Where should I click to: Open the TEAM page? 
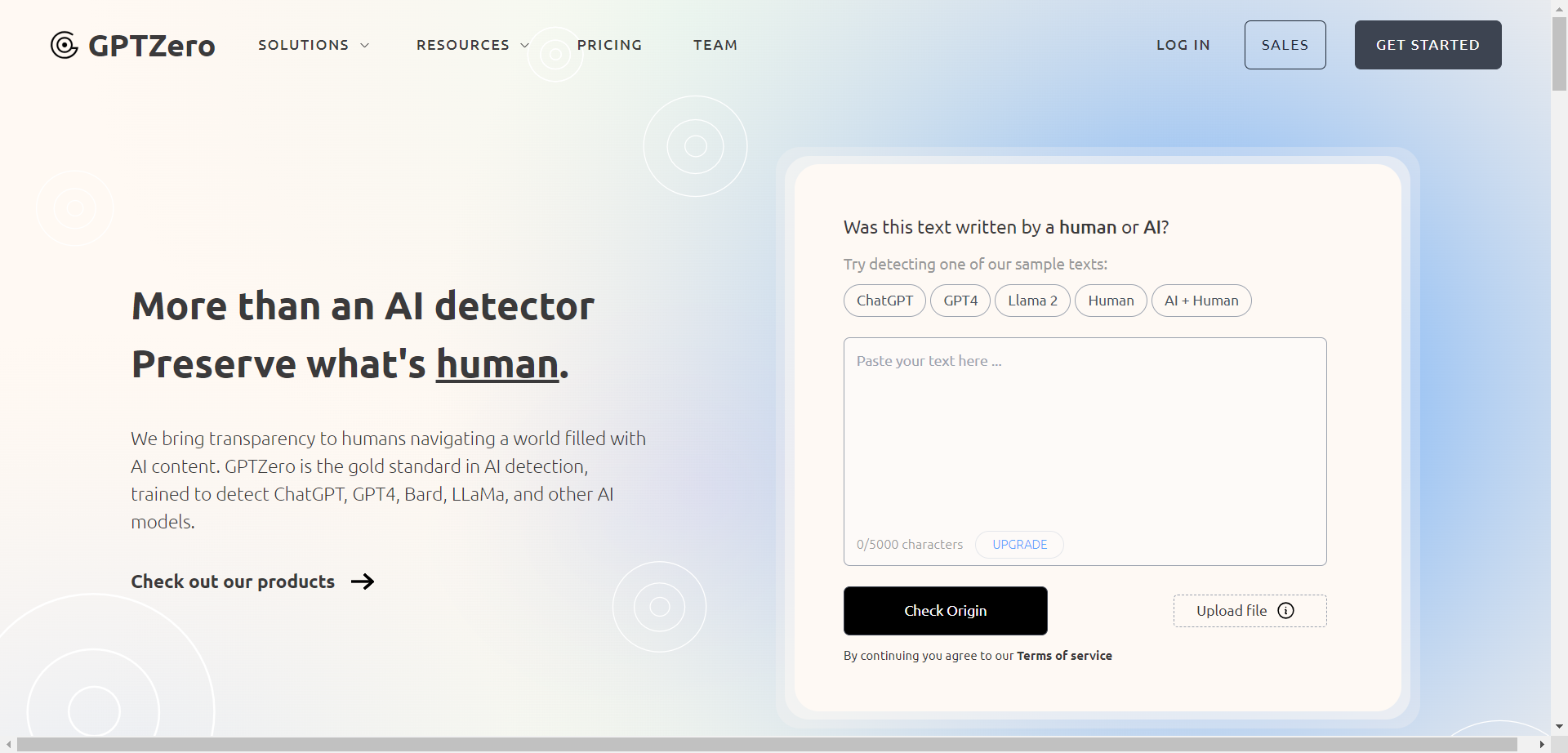(715, 45)
